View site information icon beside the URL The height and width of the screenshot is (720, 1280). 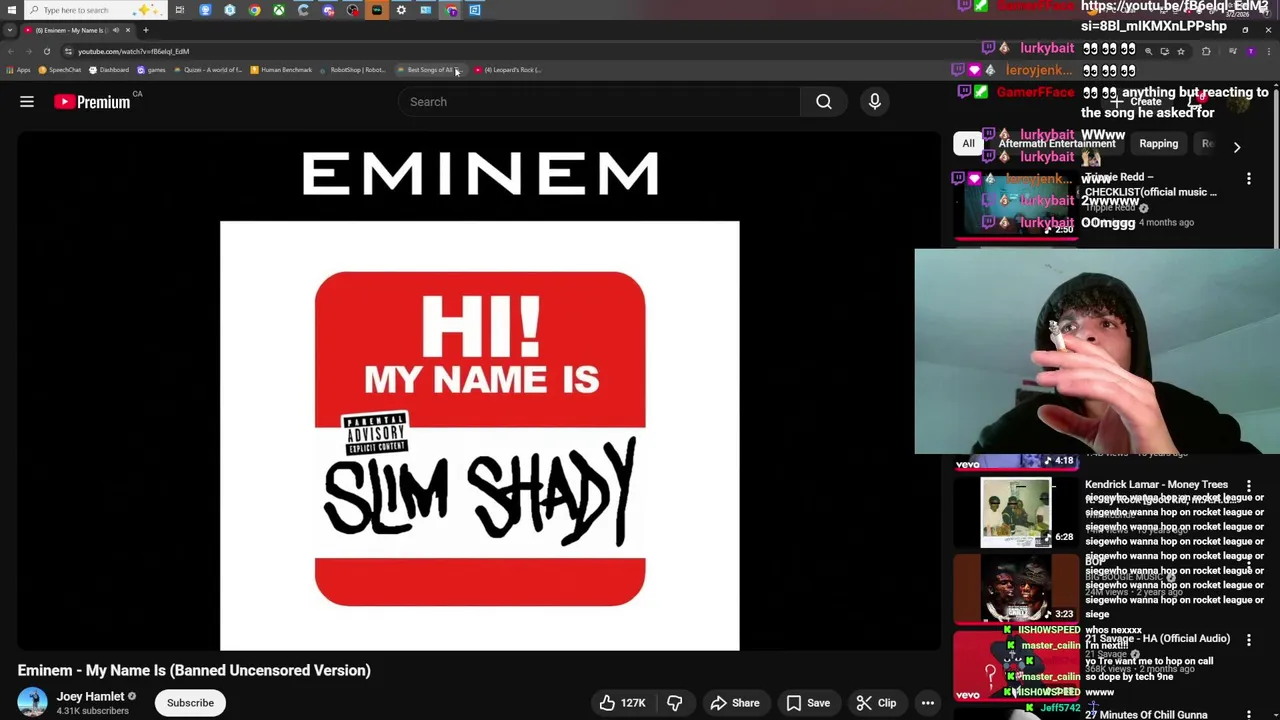click(68, 51)
